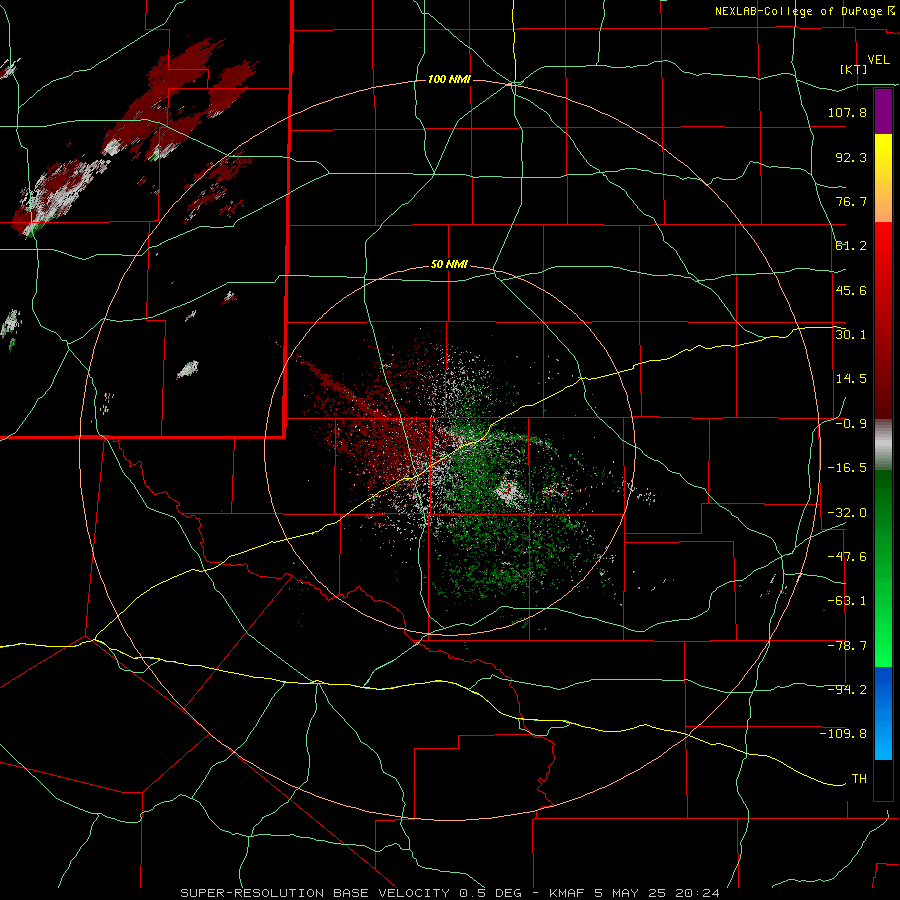900x900 pixels.
Task: Click the 92.3 velocity scale value
Action: click(x=851, y=157)
